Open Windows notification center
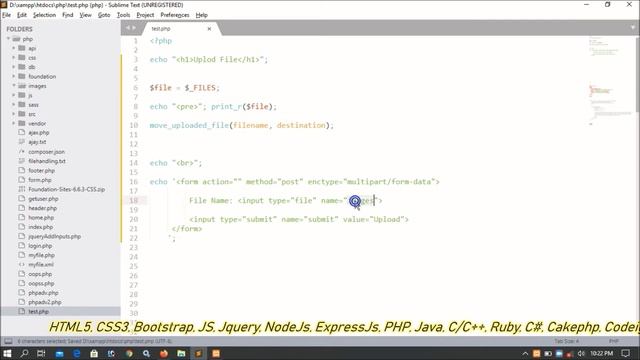This screenshot has width=640, height=360. (626, 353)
